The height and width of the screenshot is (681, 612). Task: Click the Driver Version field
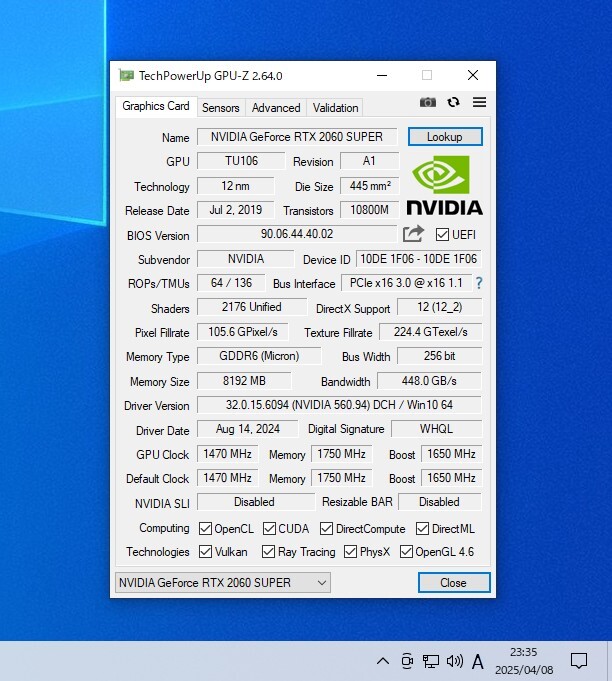(x=339, y=405)
